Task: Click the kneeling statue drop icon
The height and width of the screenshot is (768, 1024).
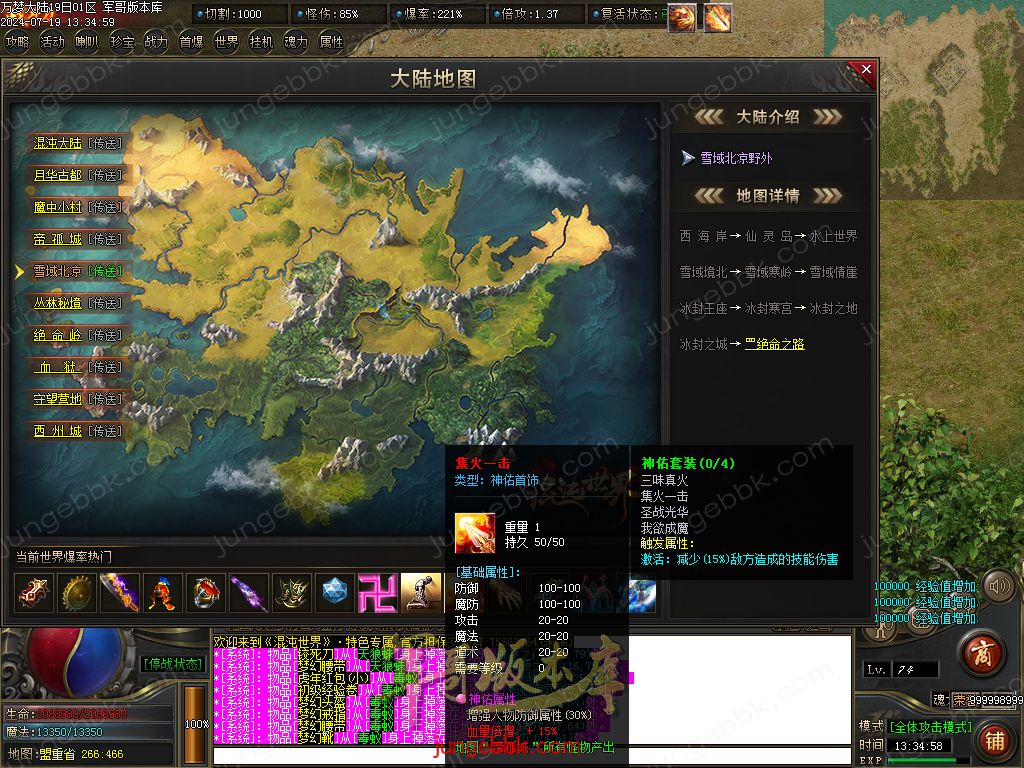Action: click(421, 593)
